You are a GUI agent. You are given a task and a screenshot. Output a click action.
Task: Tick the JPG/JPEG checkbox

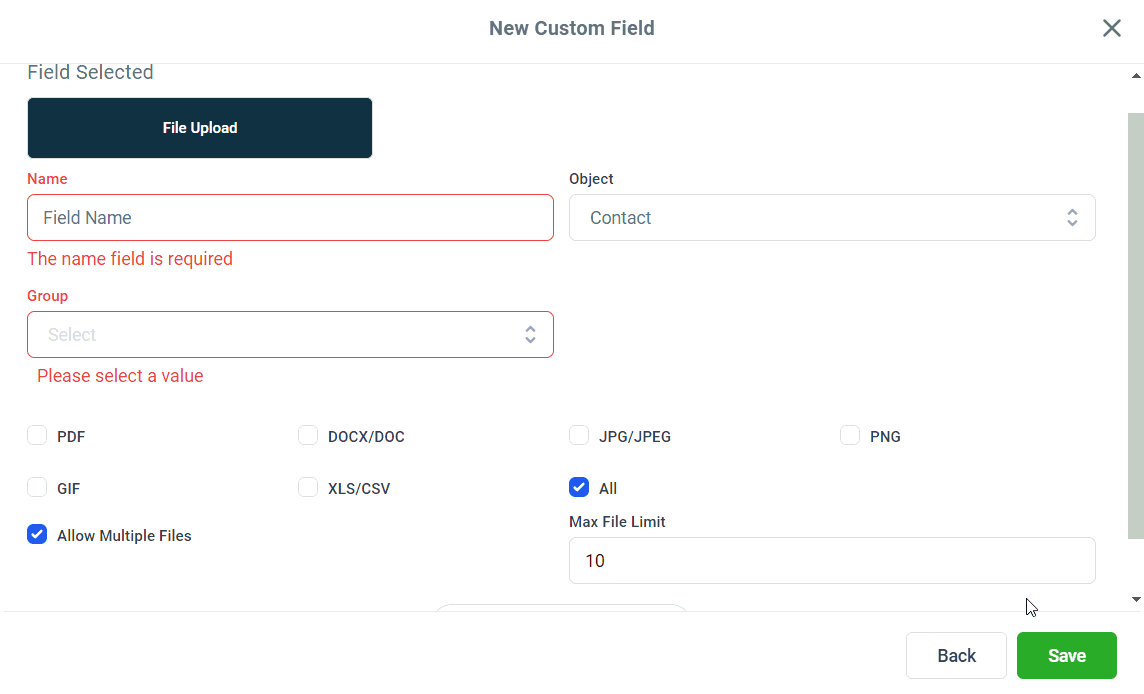[x=579, y=435]
